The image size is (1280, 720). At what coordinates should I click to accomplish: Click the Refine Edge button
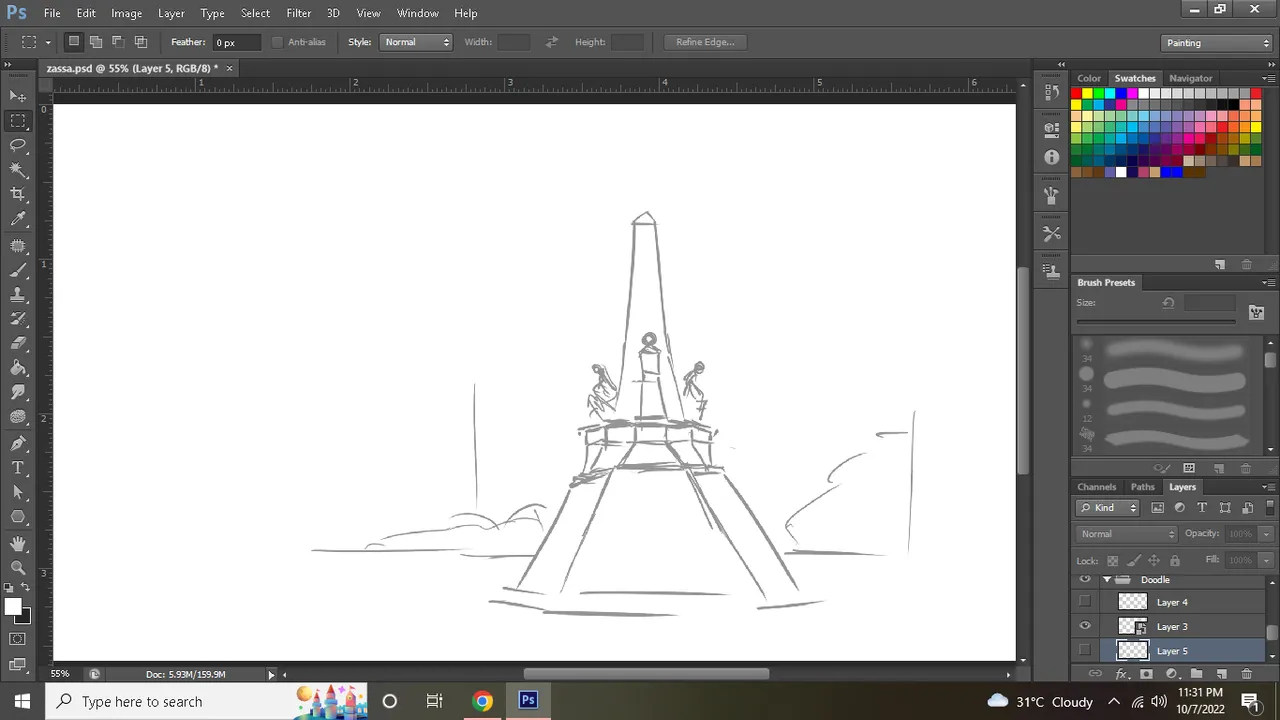[705, 42]
